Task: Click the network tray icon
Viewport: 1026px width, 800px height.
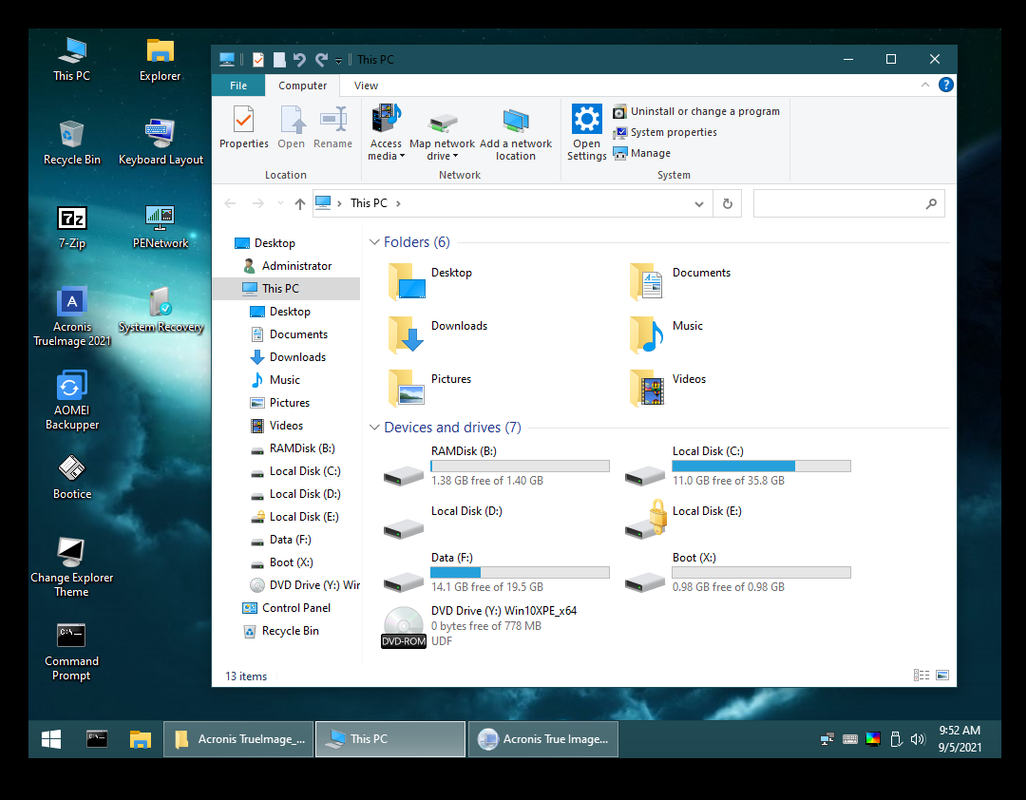Action: [827, 739]
